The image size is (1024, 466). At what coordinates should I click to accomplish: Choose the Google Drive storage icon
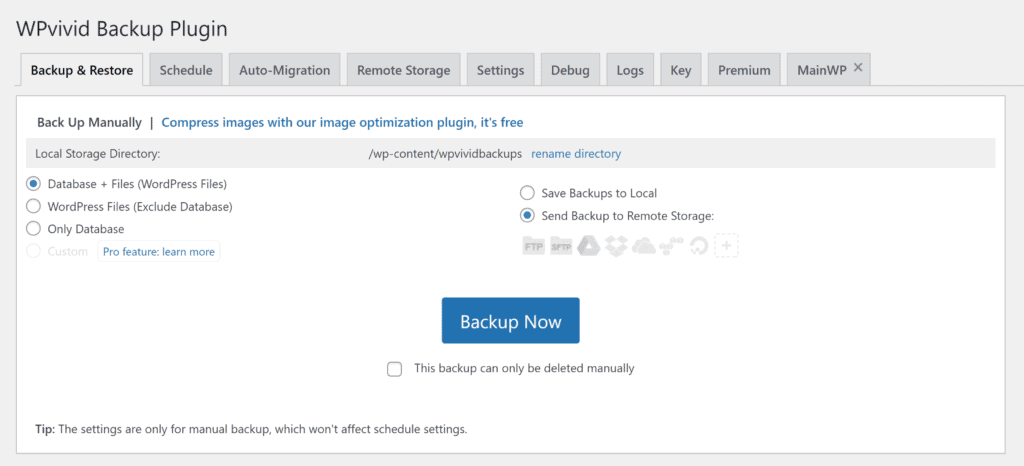588,246
